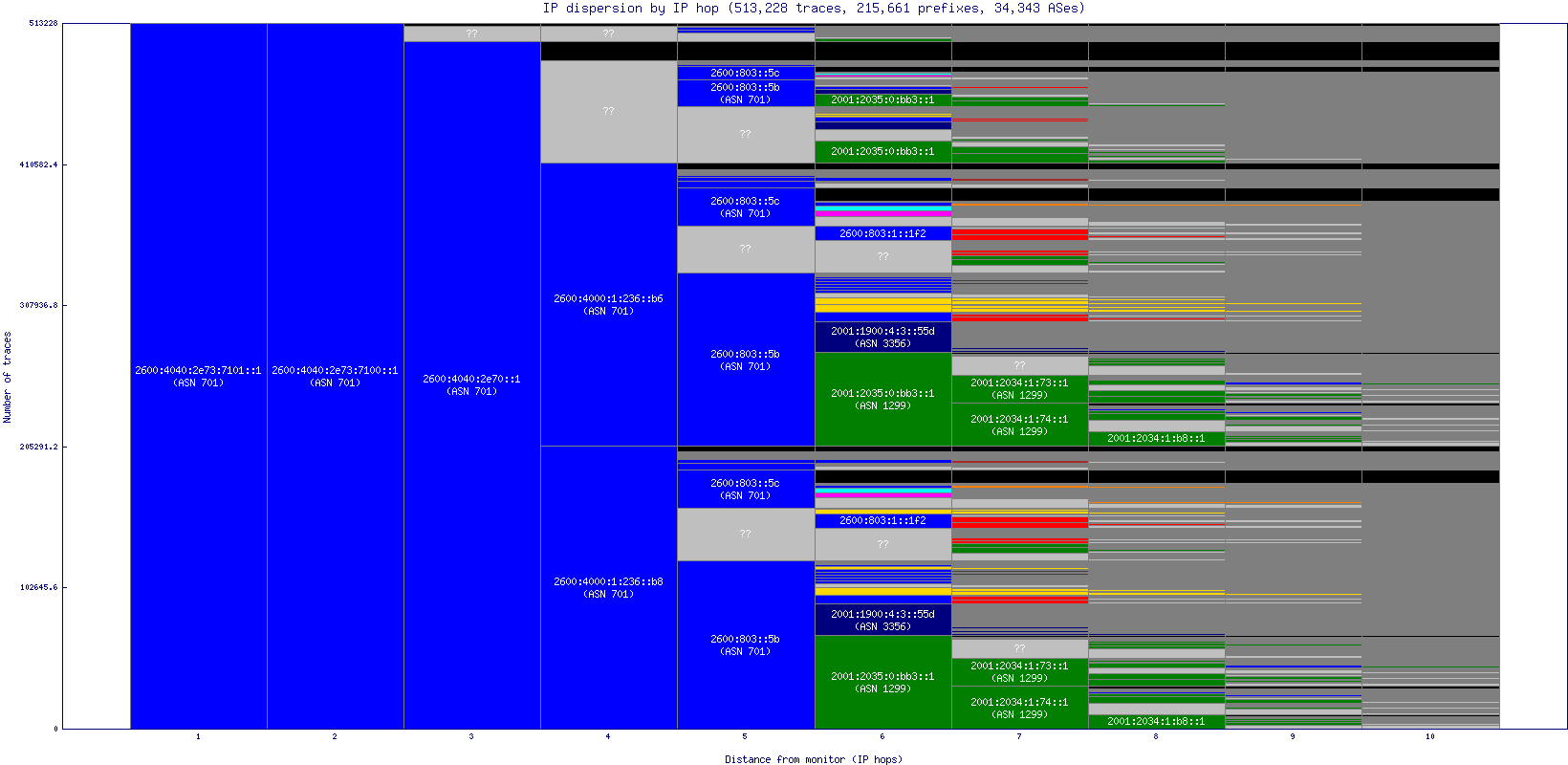The height and width of the screenshot is (765, 1568).
Task: Click y-axis tick value 102645.6
Action: point(38,587)
